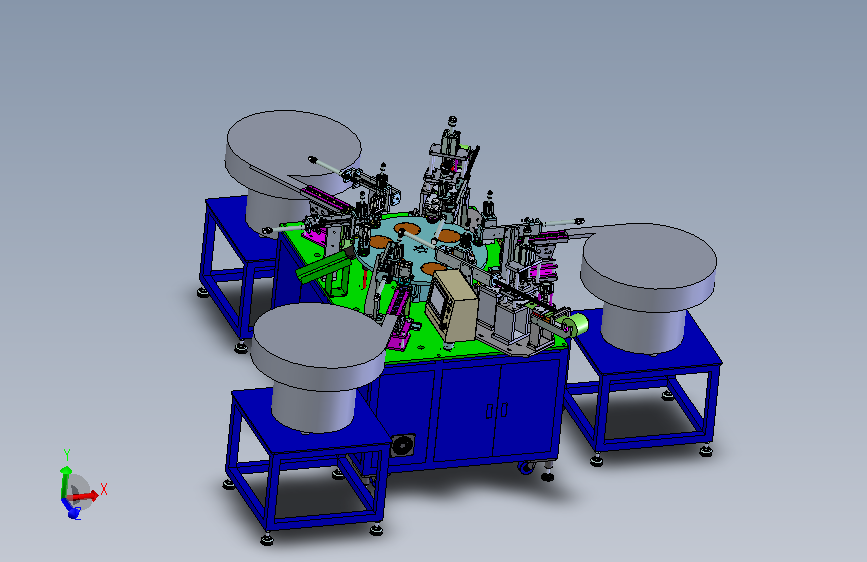867x562 pixels.
Task: Select the right cabinet door handle
Action: [504, 409]
